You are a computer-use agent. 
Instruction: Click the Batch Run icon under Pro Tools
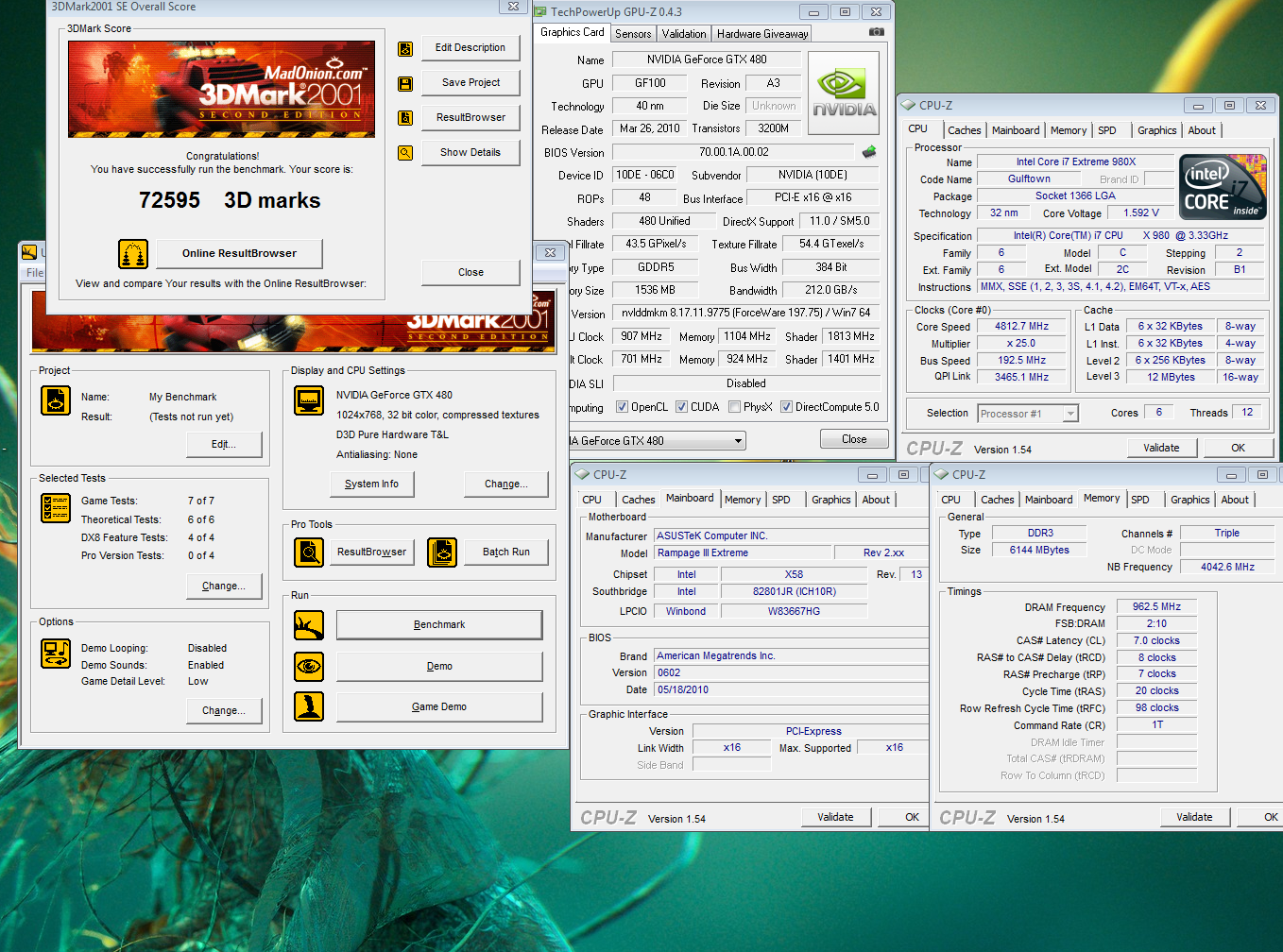tap(442, 552)
